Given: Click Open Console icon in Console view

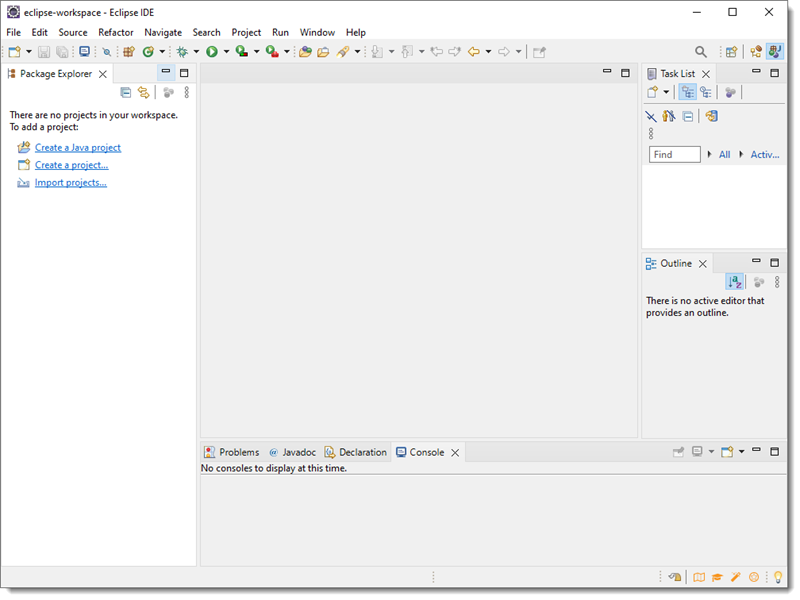Looking at the screenshot, I should tap(728, 452).
